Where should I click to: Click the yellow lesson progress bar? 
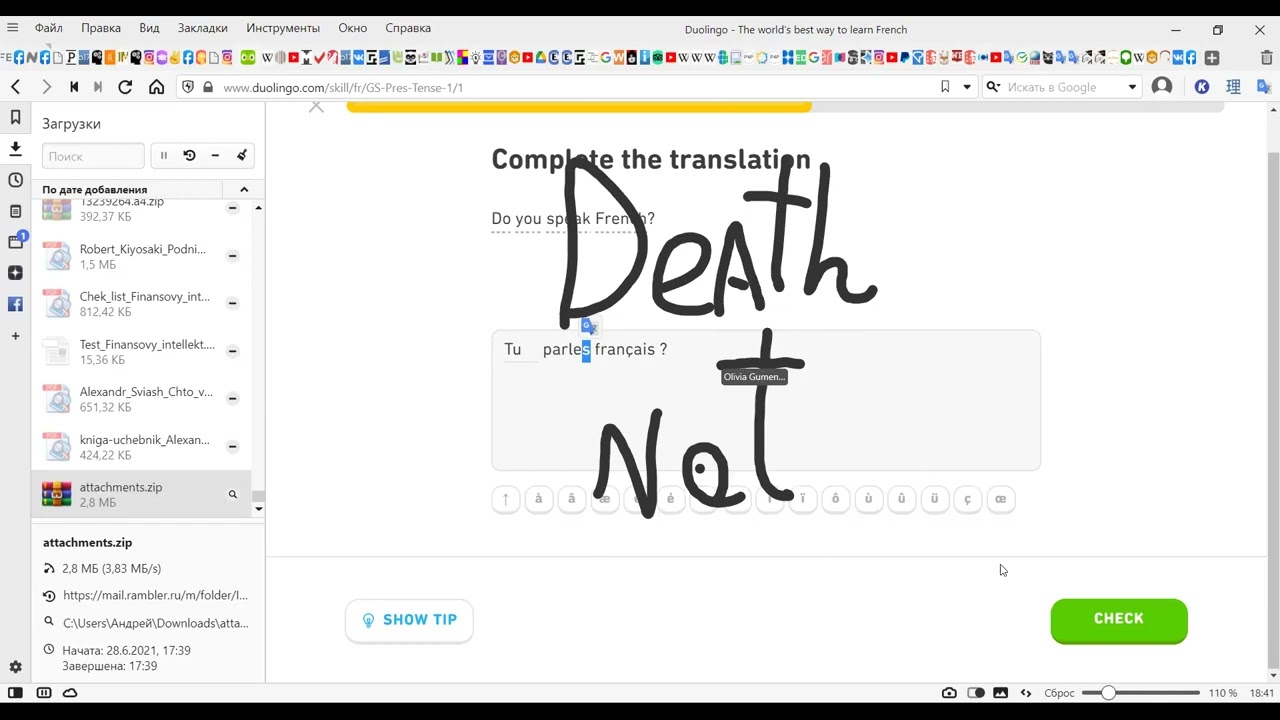click(579, 106)
